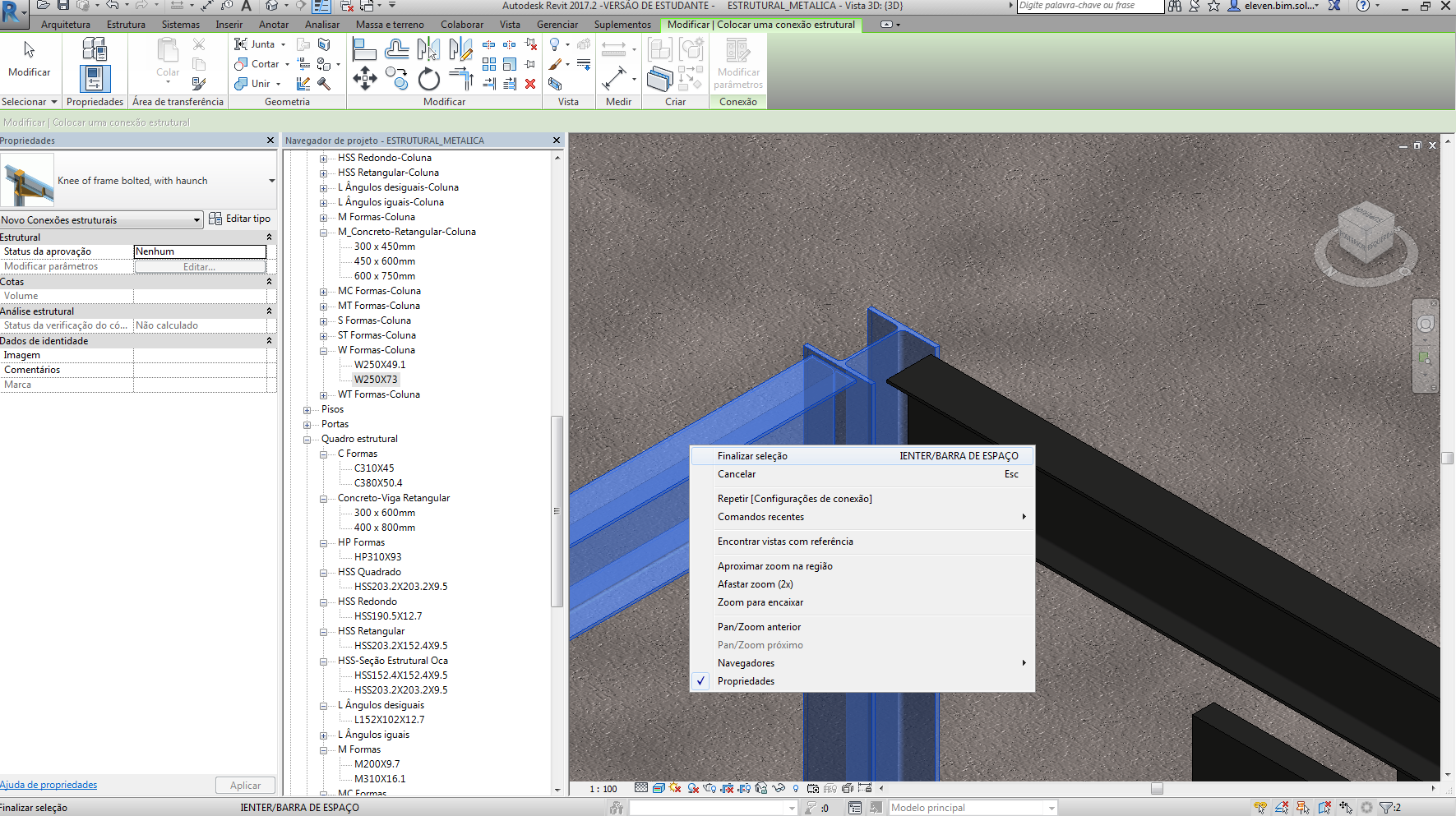Open the Modelo principal dropdown
This screenshot has width=1456, height=816.
click(1050, 807)
